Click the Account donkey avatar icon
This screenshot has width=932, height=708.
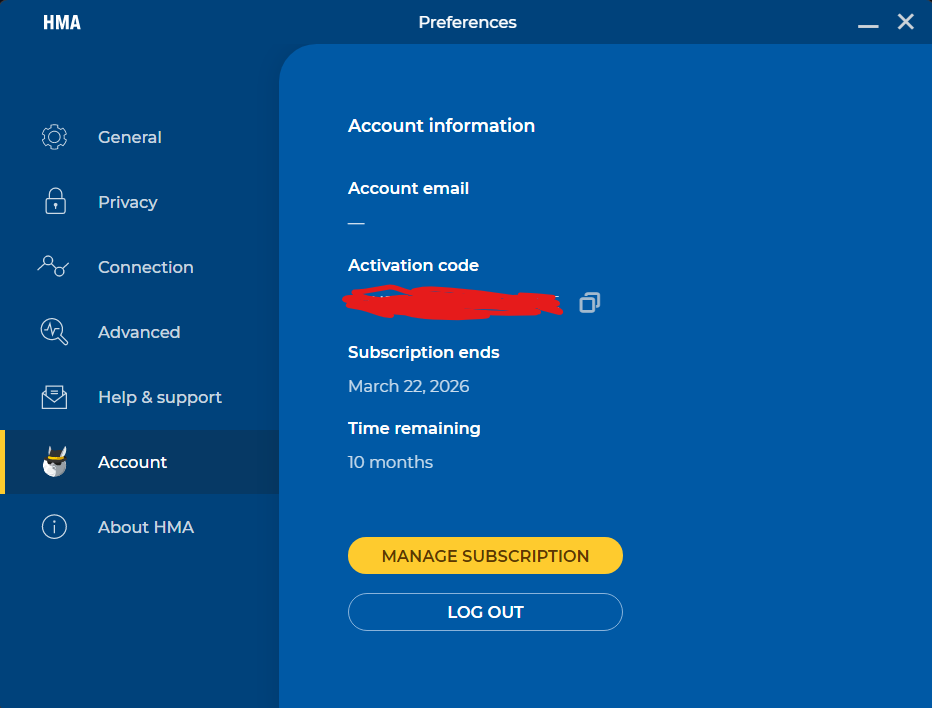[x=55, y=462]
